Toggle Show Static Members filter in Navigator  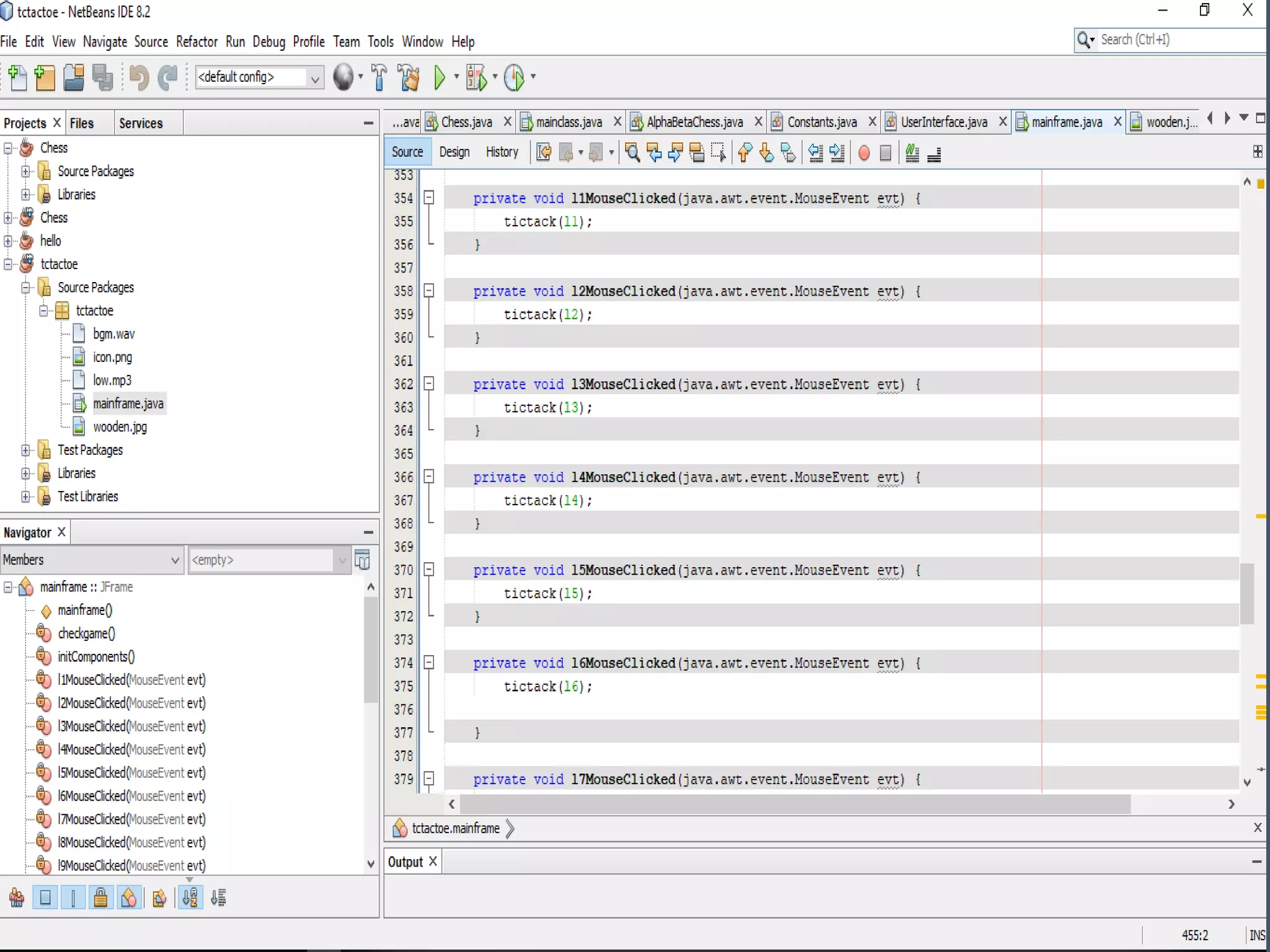point(73,897)
